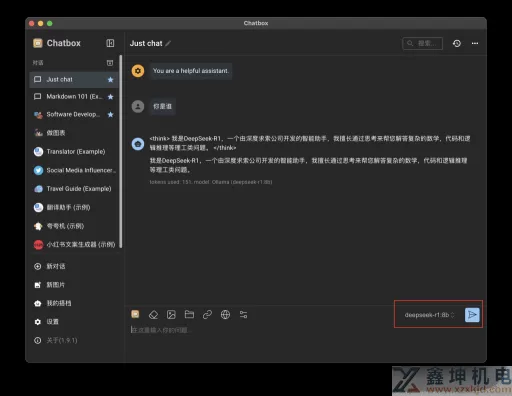Click the system prompt gear avatar

tap(138, 71)
